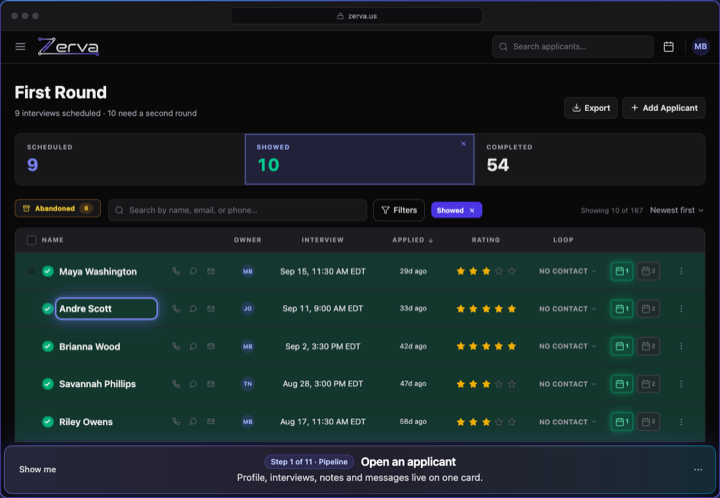Select the COMPLETED 54 stat card
The width and height of the screenshot is (720, 498).
pos(590,159)
